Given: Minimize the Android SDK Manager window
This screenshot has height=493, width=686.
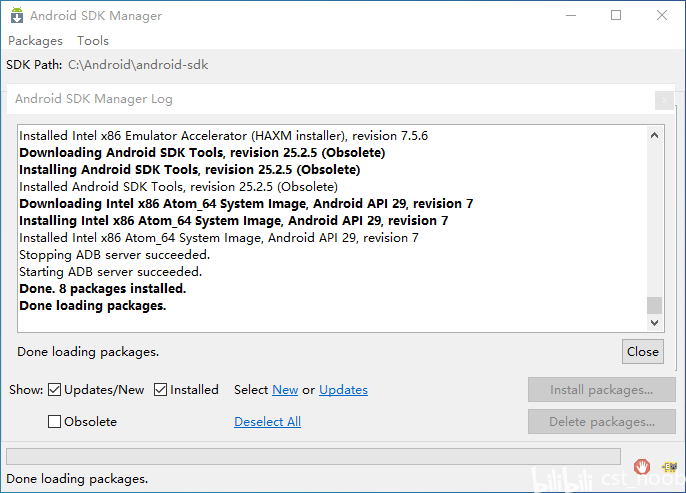Looking at the screenshot, I should point(570,16).
